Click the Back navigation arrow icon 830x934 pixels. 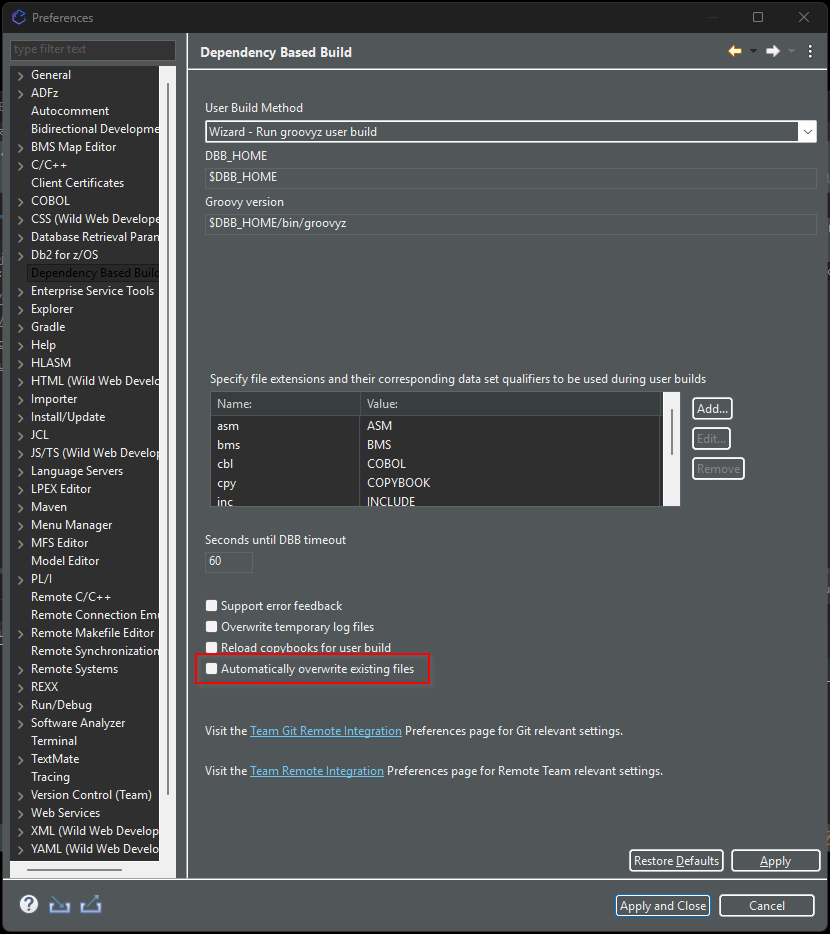[735, 51]
